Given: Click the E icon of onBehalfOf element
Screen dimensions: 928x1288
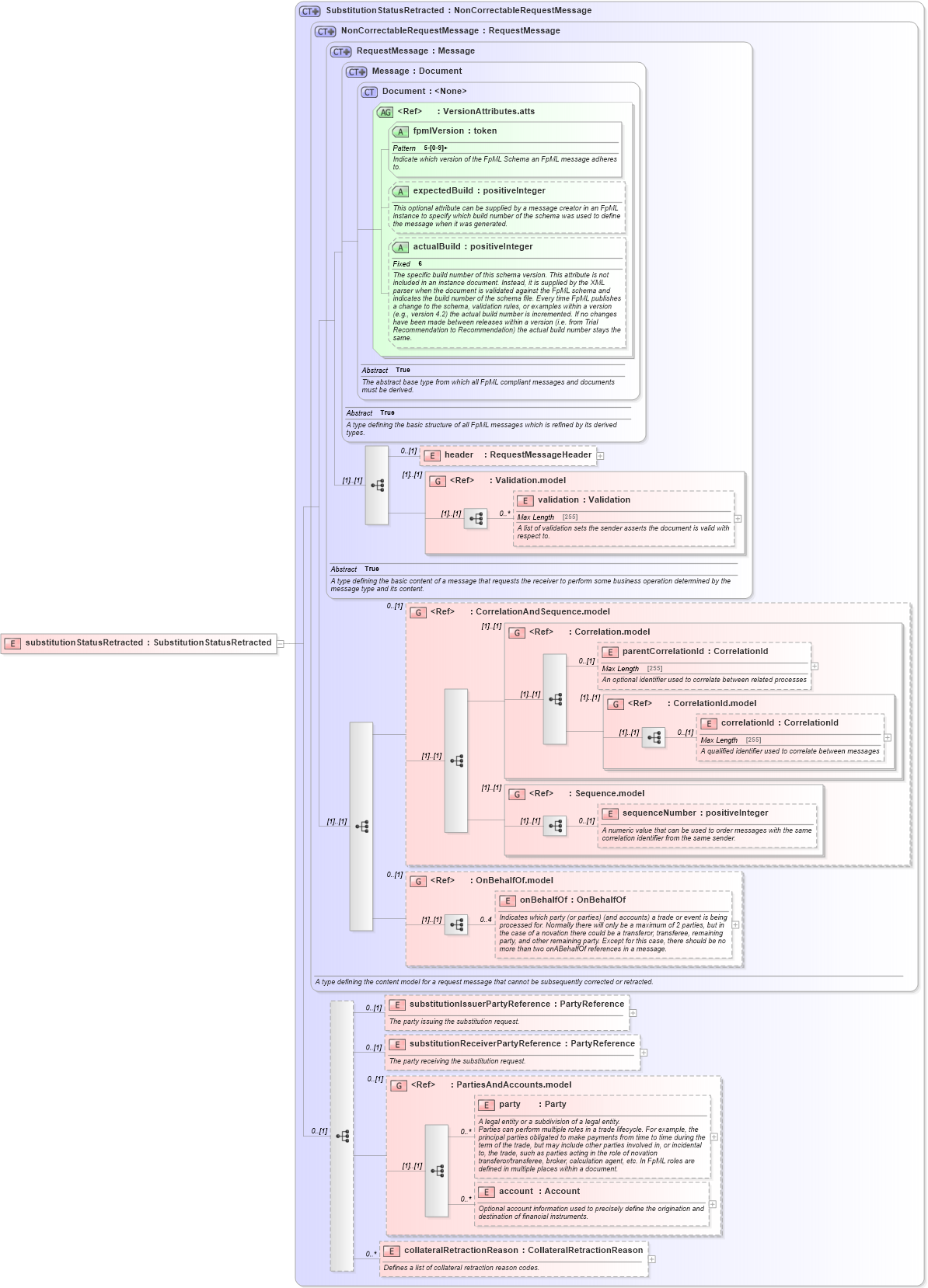Looking at the screenshot, I should [x=508, y=901].
